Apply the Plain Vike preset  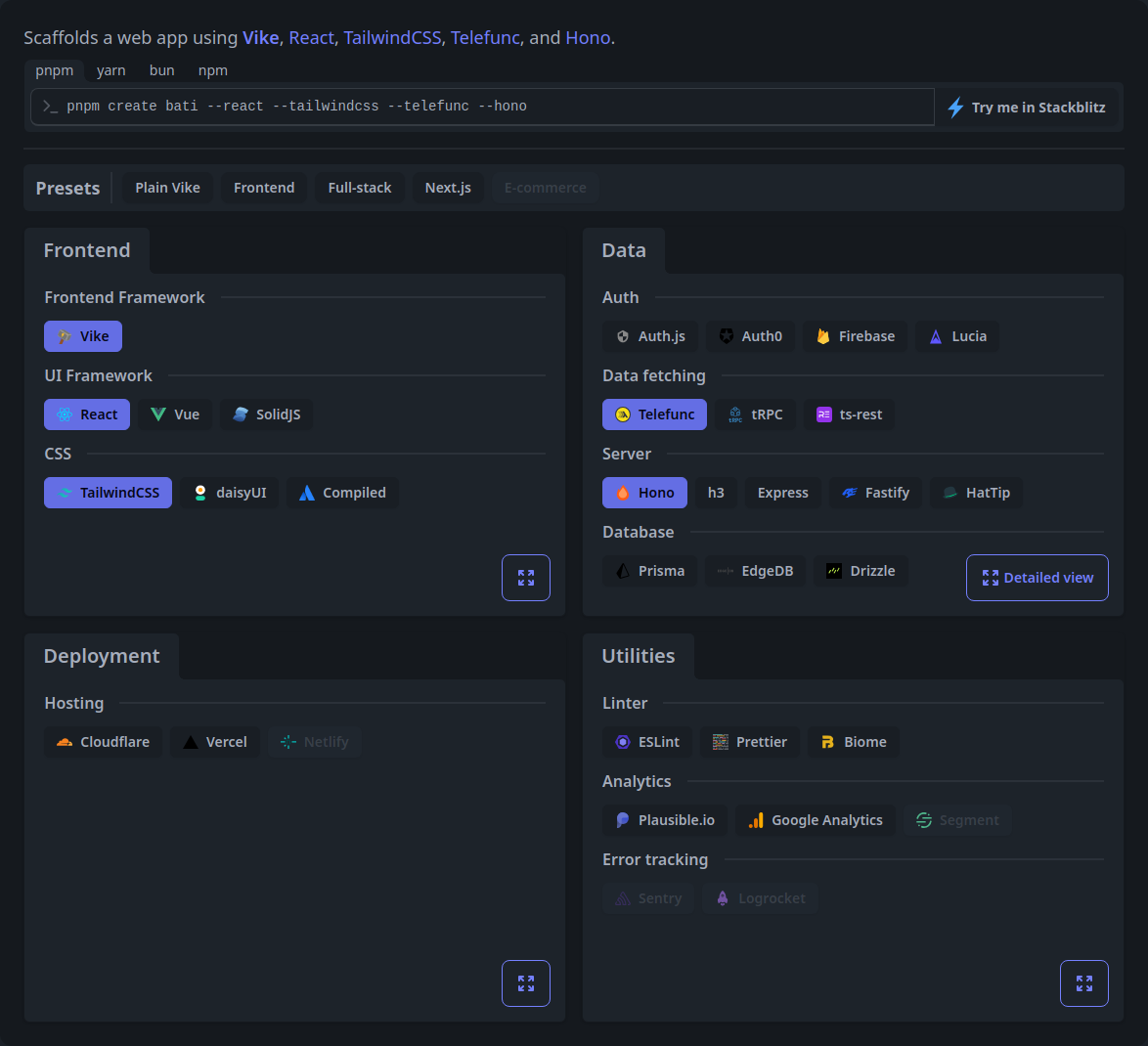(167, 188)
